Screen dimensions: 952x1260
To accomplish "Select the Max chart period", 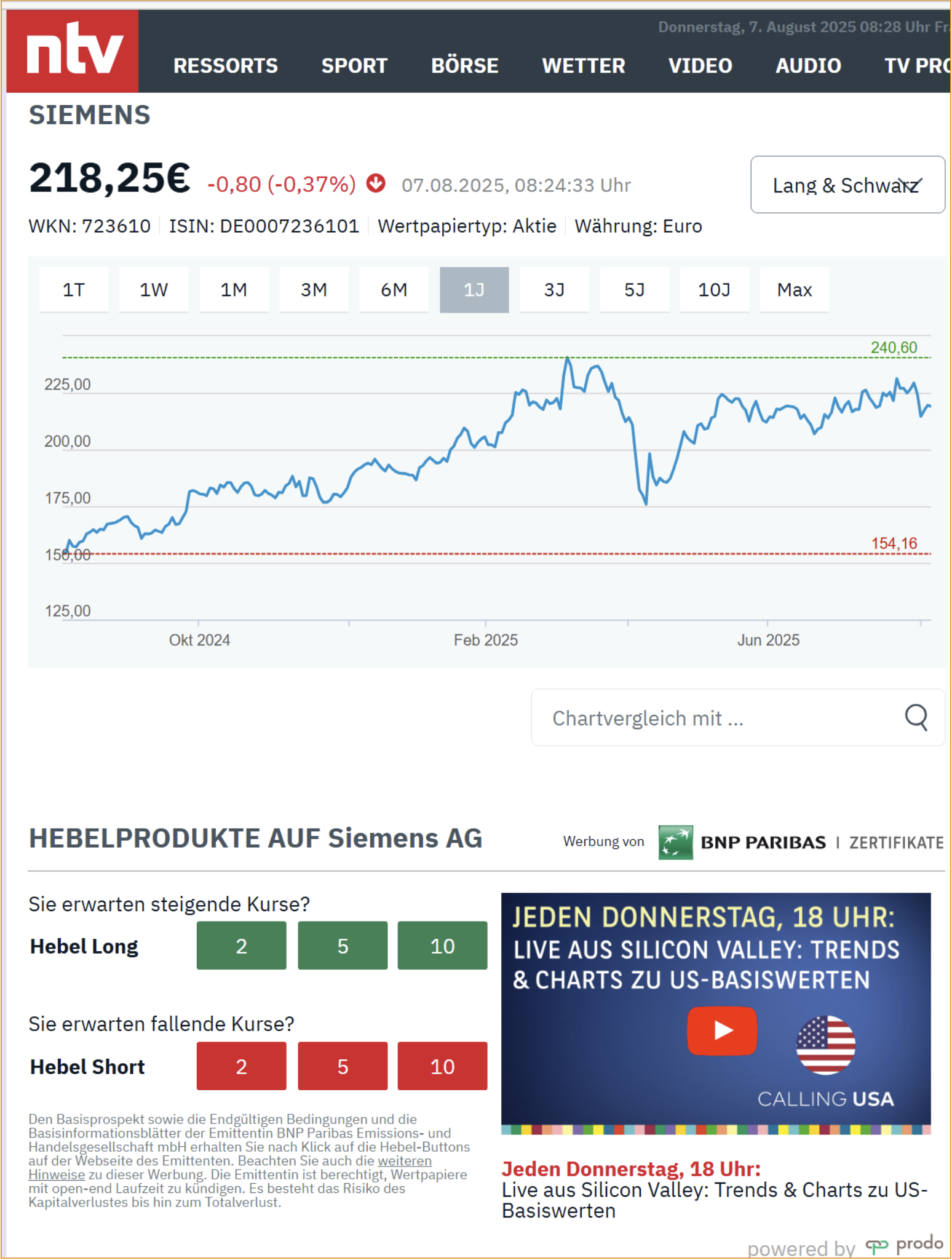I will coord(794,290).
